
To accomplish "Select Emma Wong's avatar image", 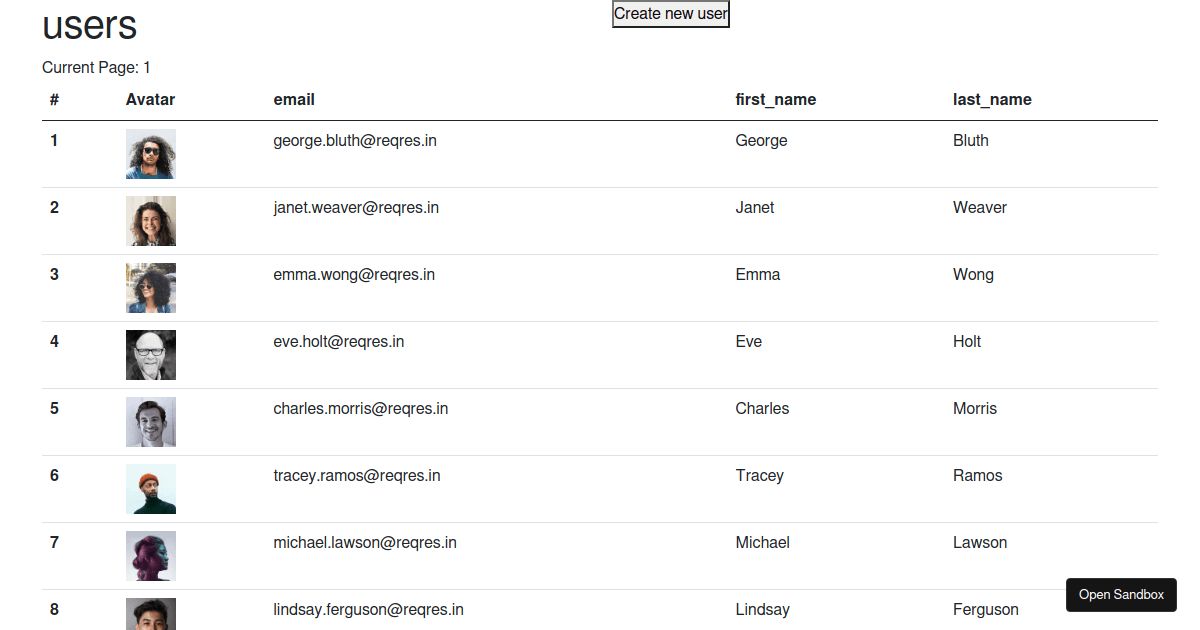I will pyautogui.click(x=151, y=288).
